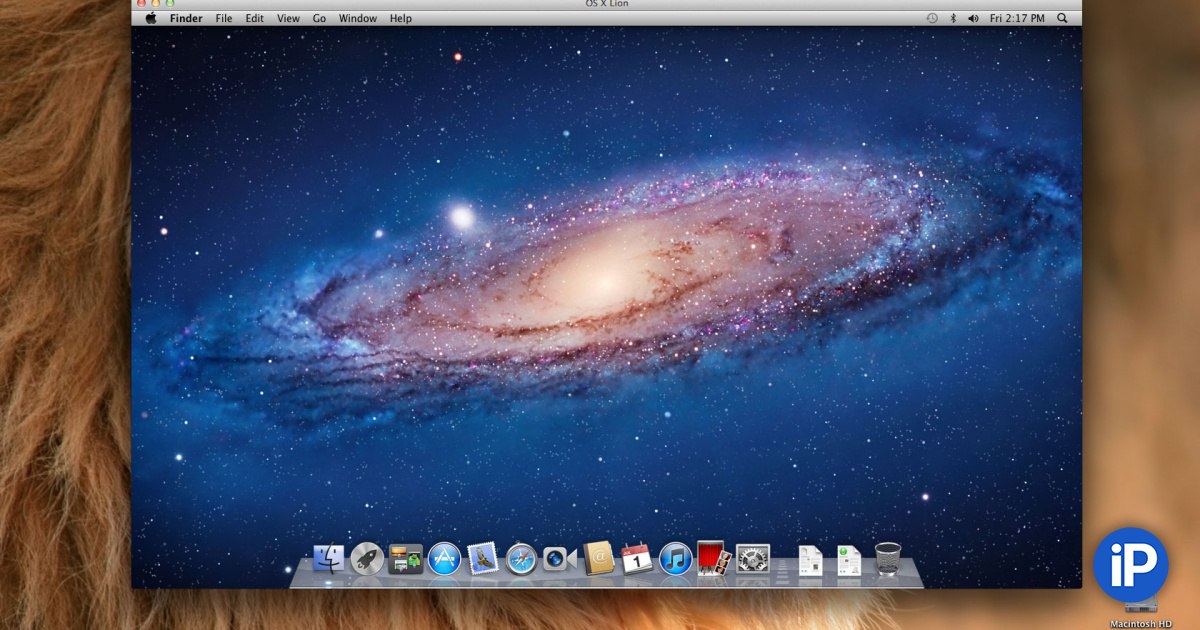Open the Apple menu

[x=151, y=18]
